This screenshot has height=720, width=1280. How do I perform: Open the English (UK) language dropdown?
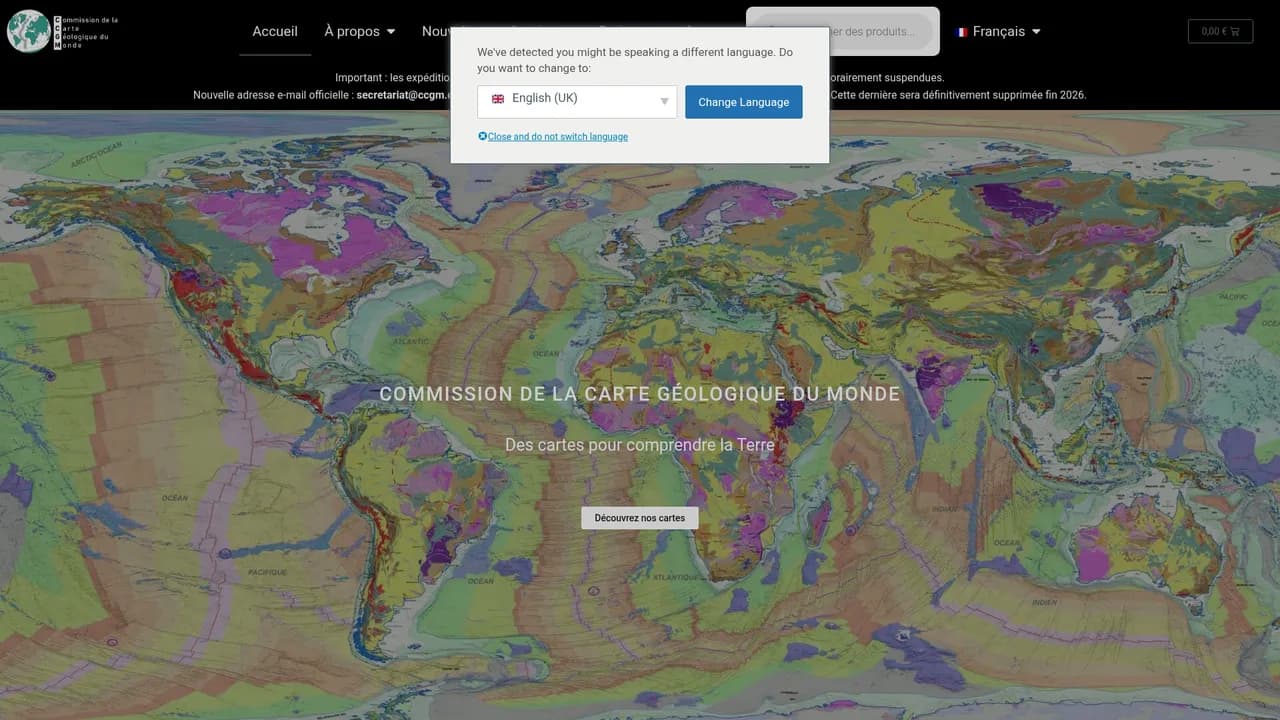(577, 101)
